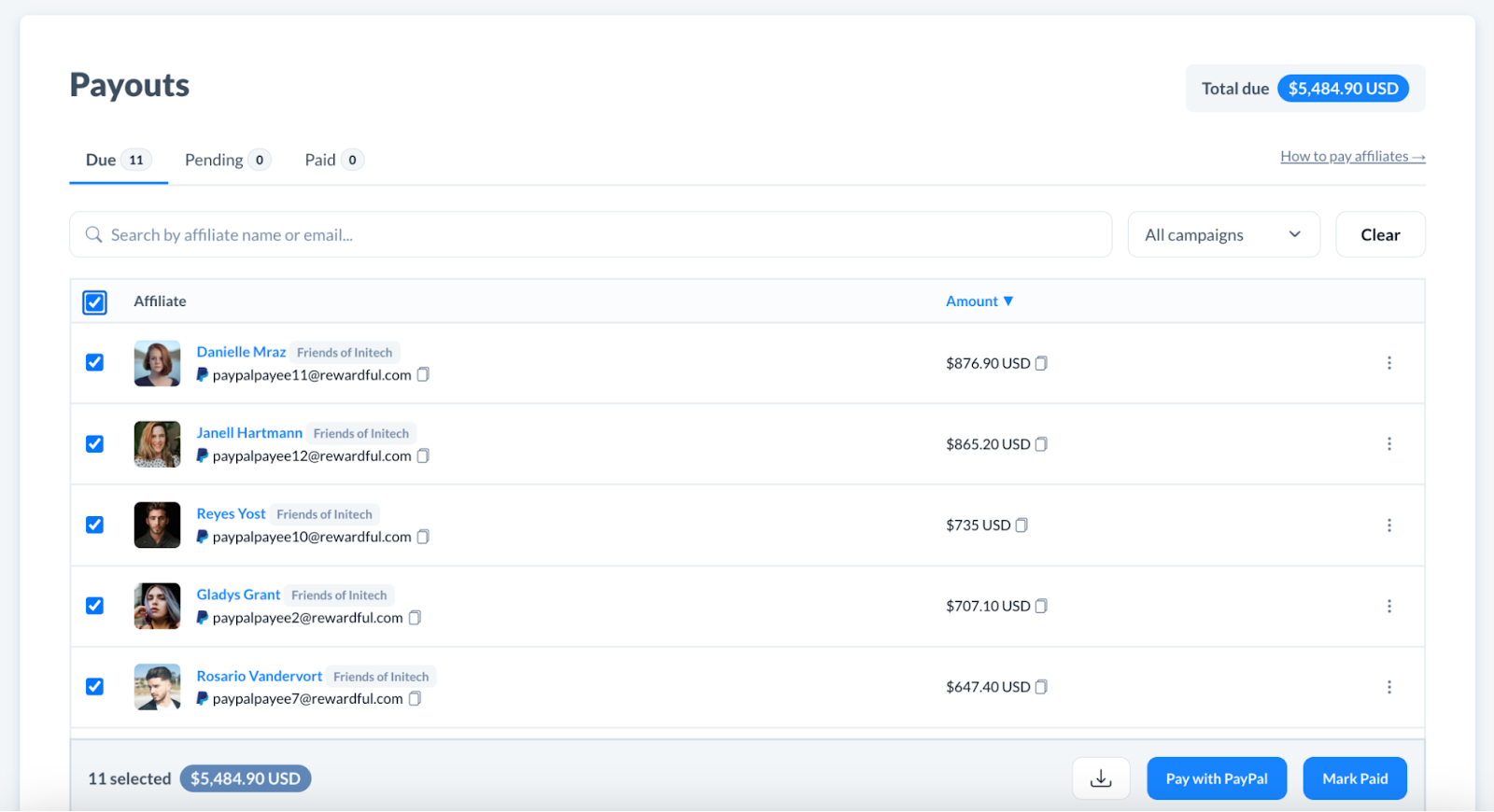Screen dimensions: 1494x812
Task: Deselect Rosario Vandervort's row checkbox
Action: click(95, 687)
